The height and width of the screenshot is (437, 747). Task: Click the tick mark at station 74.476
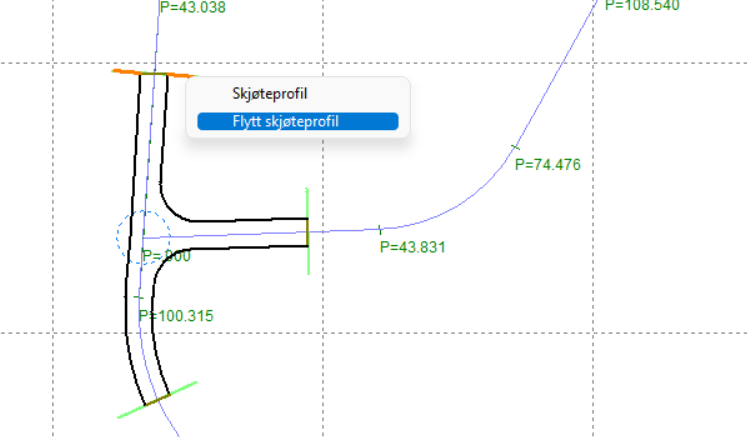coord(515,148)
